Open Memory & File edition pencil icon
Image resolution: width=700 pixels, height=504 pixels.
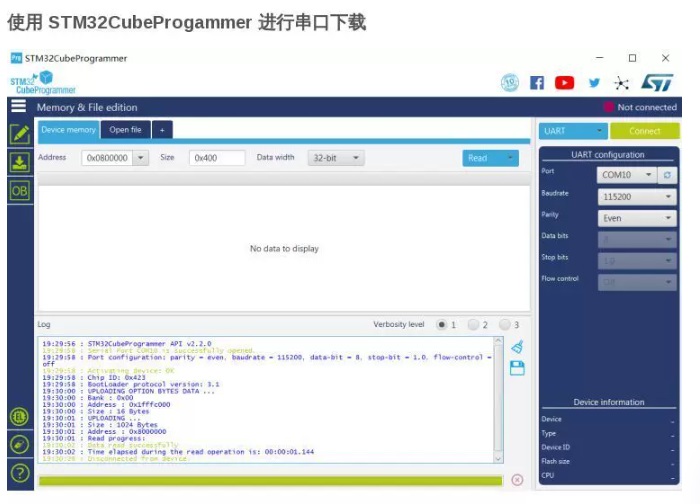pos(19,134)
